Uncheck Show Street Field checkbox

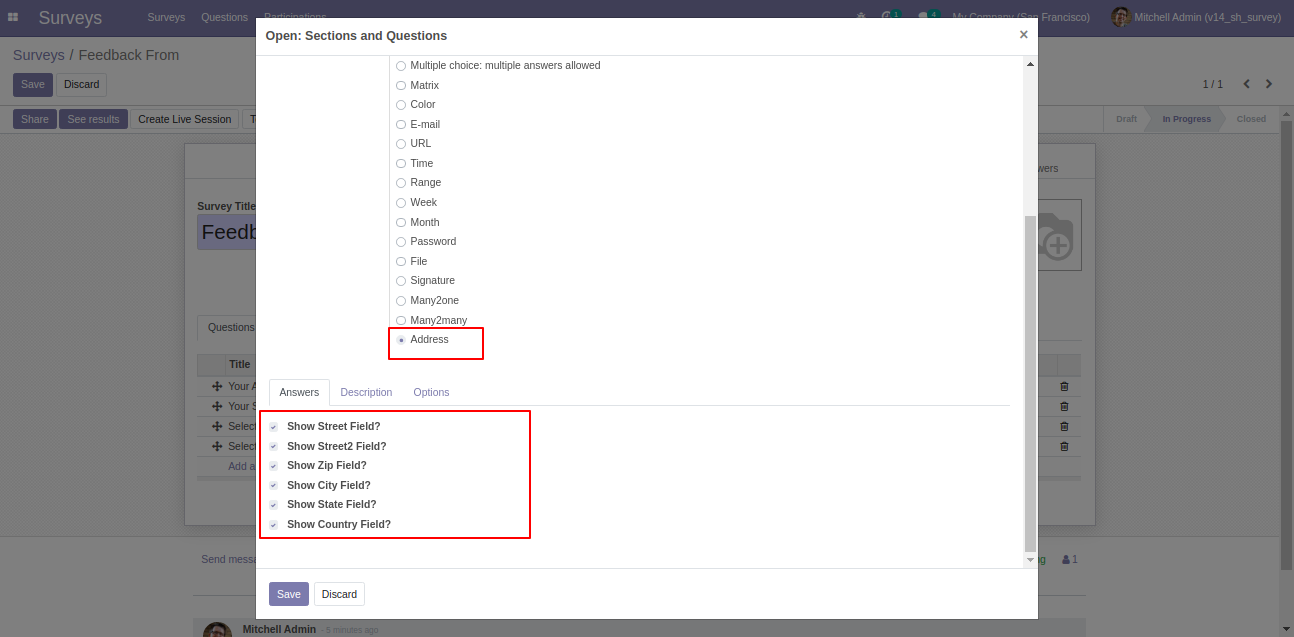pos(274,427)
